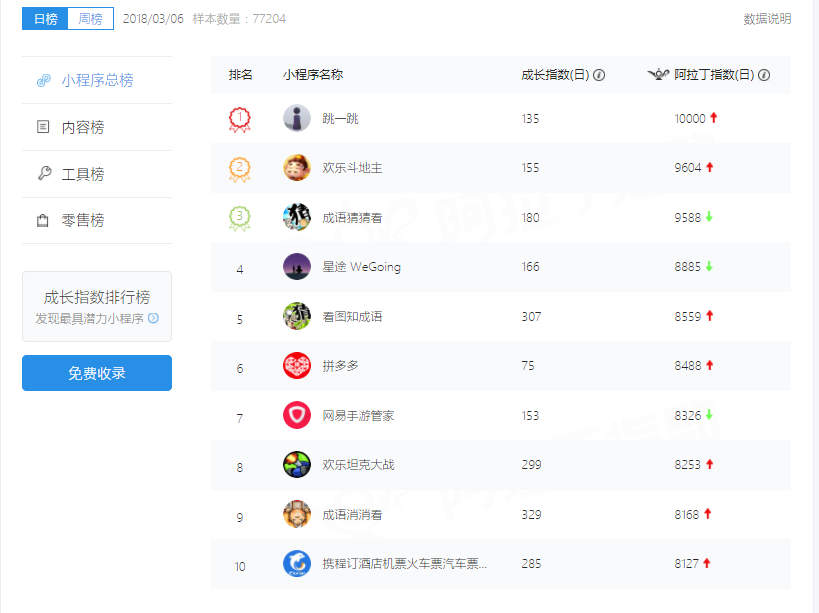
Task: Click the green down arrow beside 9588
Action: 709,217
